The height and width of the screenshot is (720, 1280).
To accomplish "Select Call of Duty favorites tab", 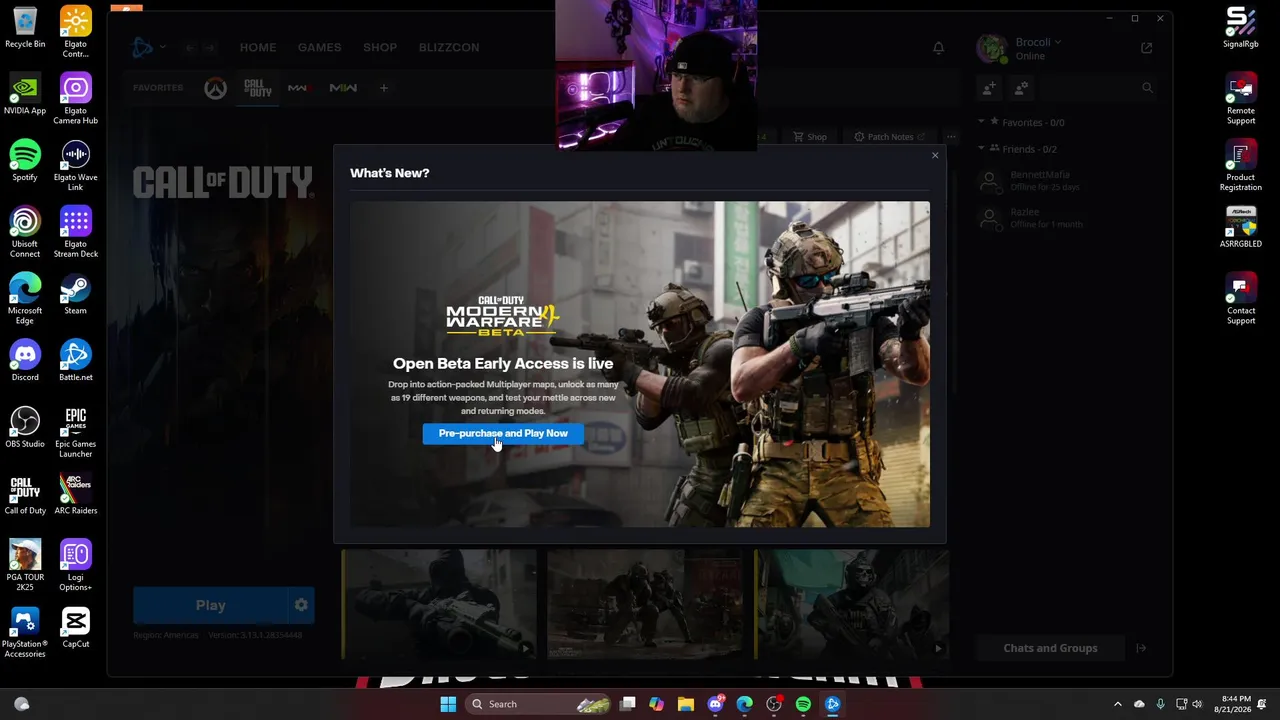I will (258, 88).
